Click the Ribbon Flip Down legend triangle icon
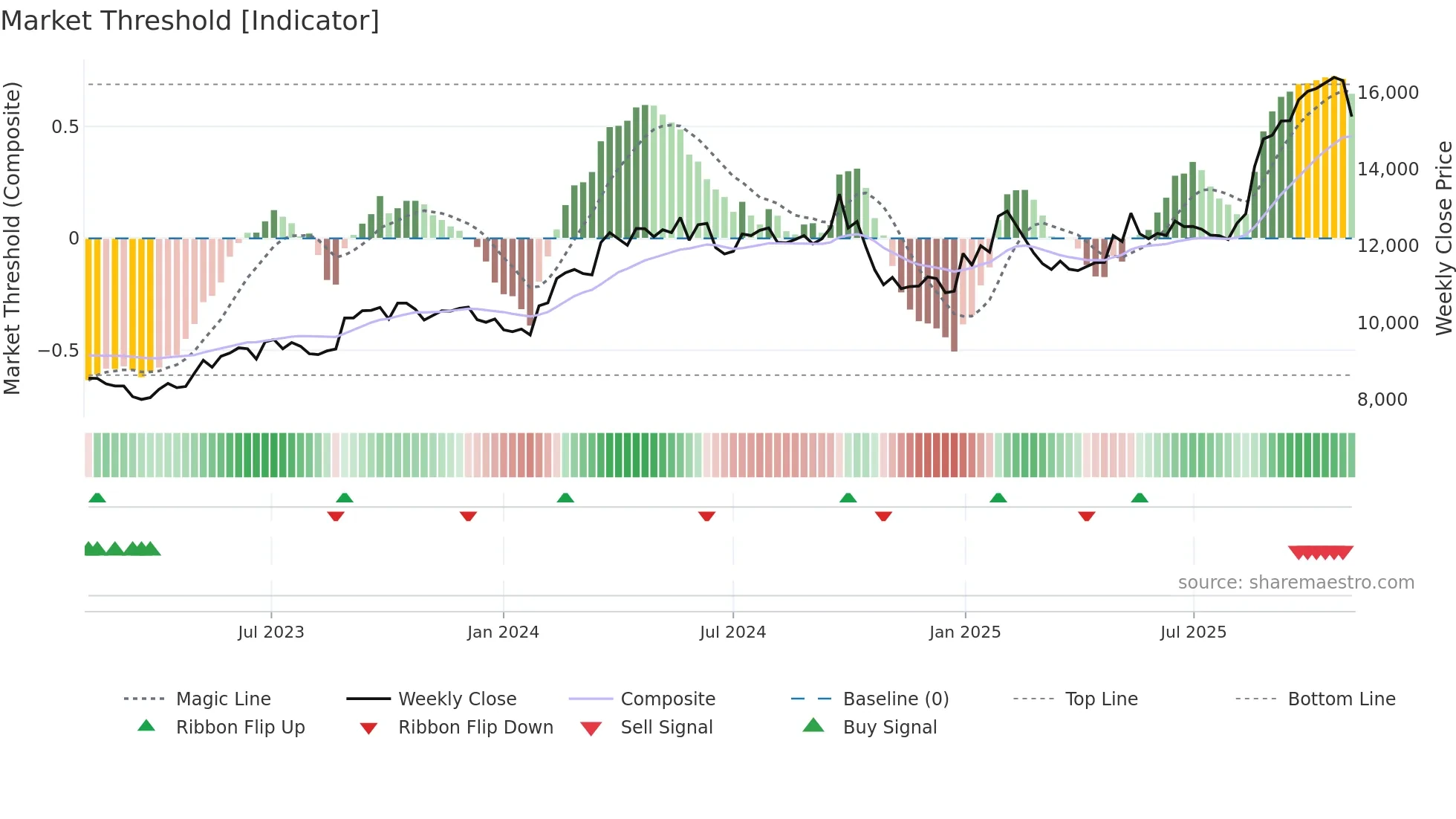The width and height of the screenshot is (1456, 819). (368, 728)
